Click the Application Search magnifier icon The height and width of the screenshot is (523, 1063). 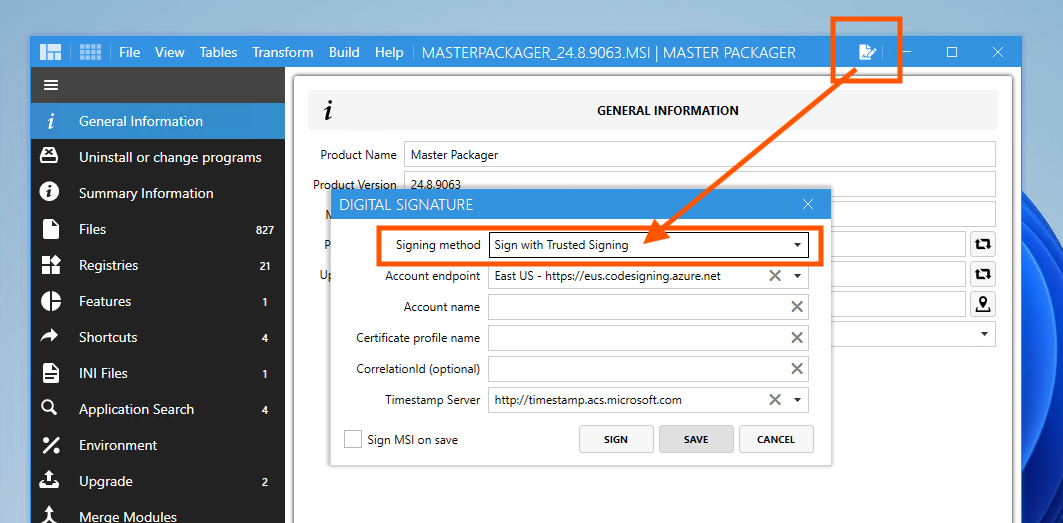[x=49, y=408]
